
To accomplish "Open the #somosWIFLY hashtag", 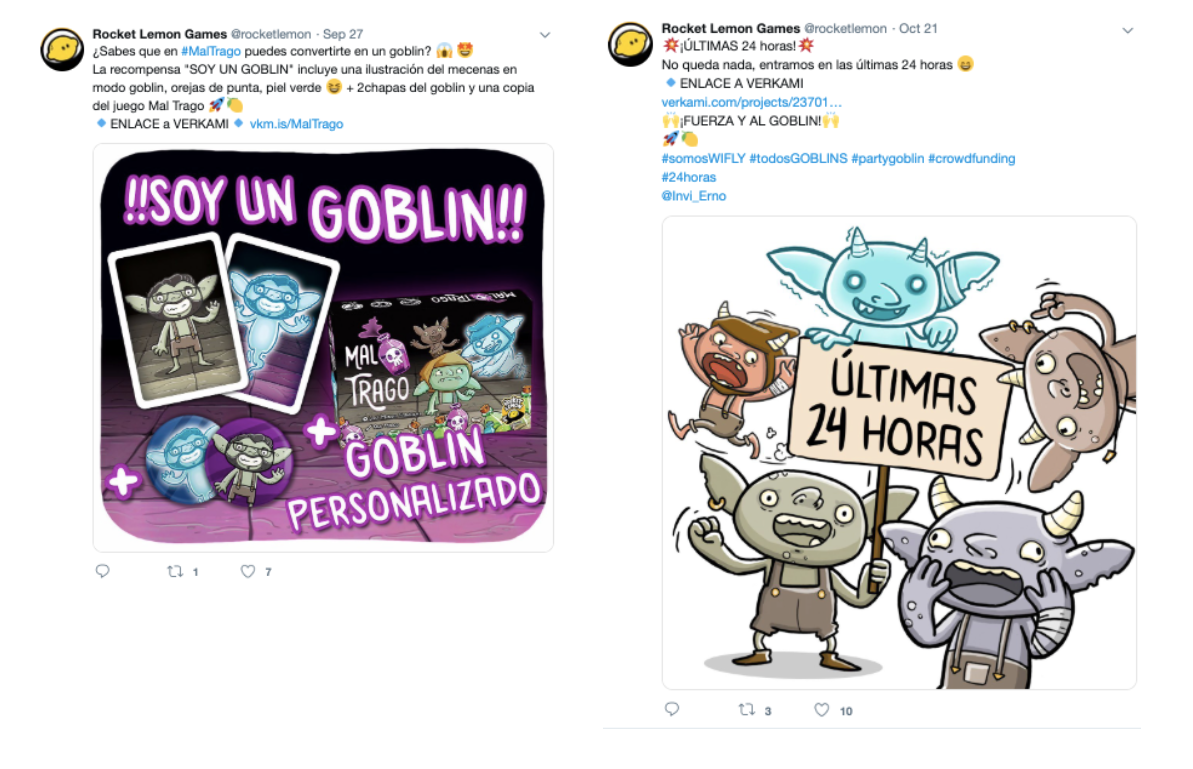I will click(703, 158).
